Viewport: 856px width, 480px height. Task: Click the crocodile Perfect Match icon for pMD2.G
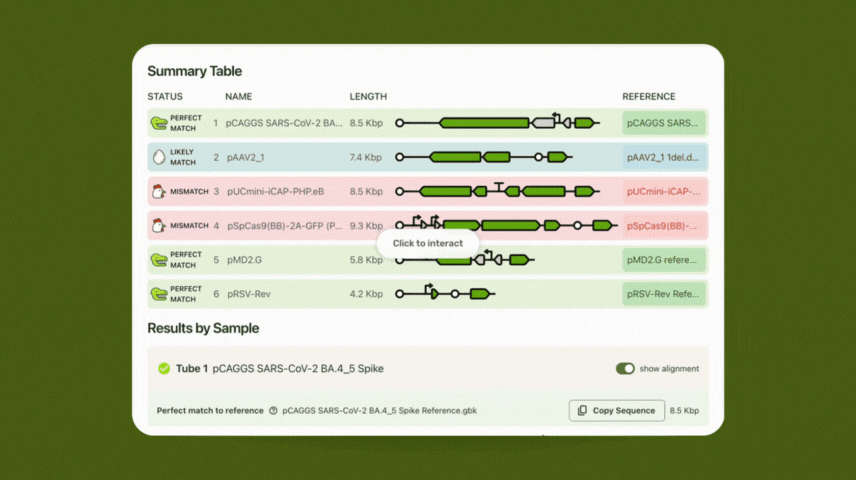coord(159,260)
